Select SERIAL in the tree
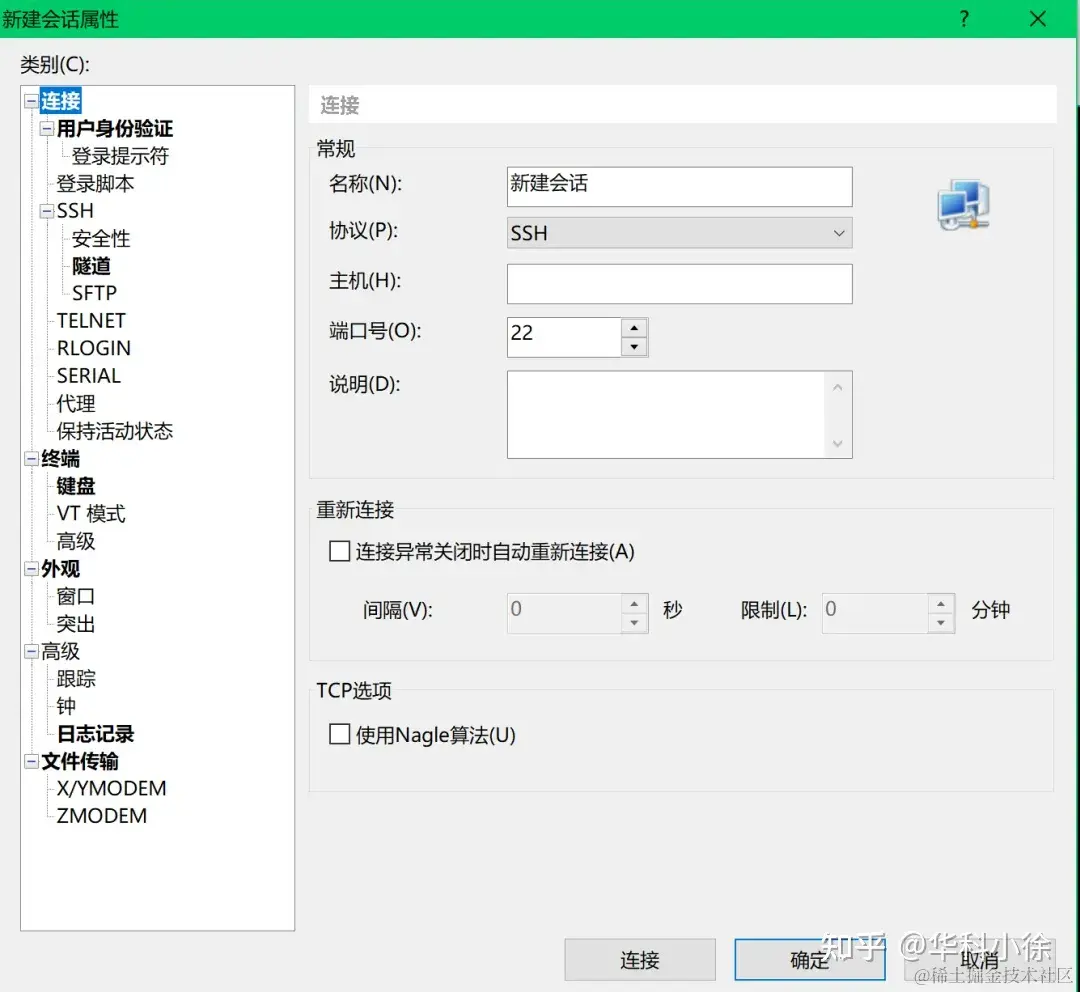 (x=88, y=376)
